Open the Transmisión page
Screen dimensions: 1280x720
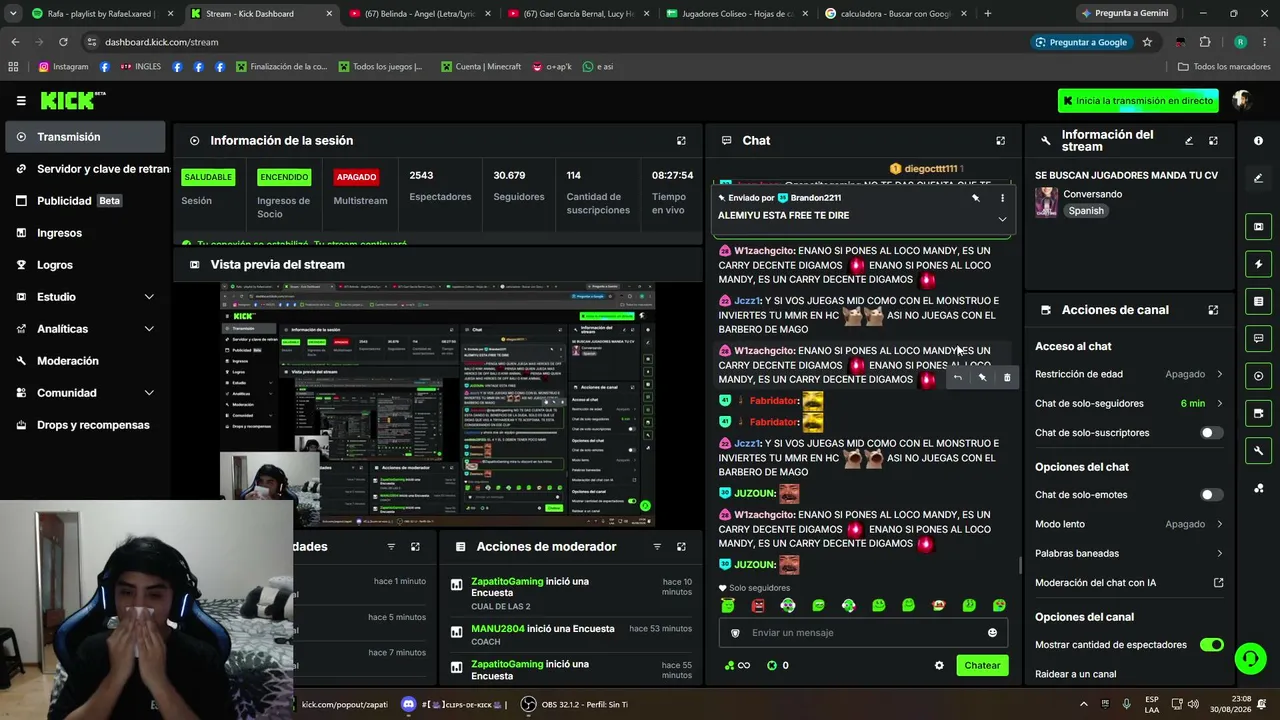85,137
